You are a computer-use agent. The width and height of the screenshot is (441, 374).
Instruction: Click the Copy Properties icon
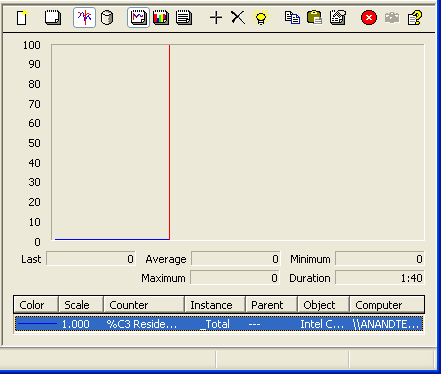tap(292, 17)
